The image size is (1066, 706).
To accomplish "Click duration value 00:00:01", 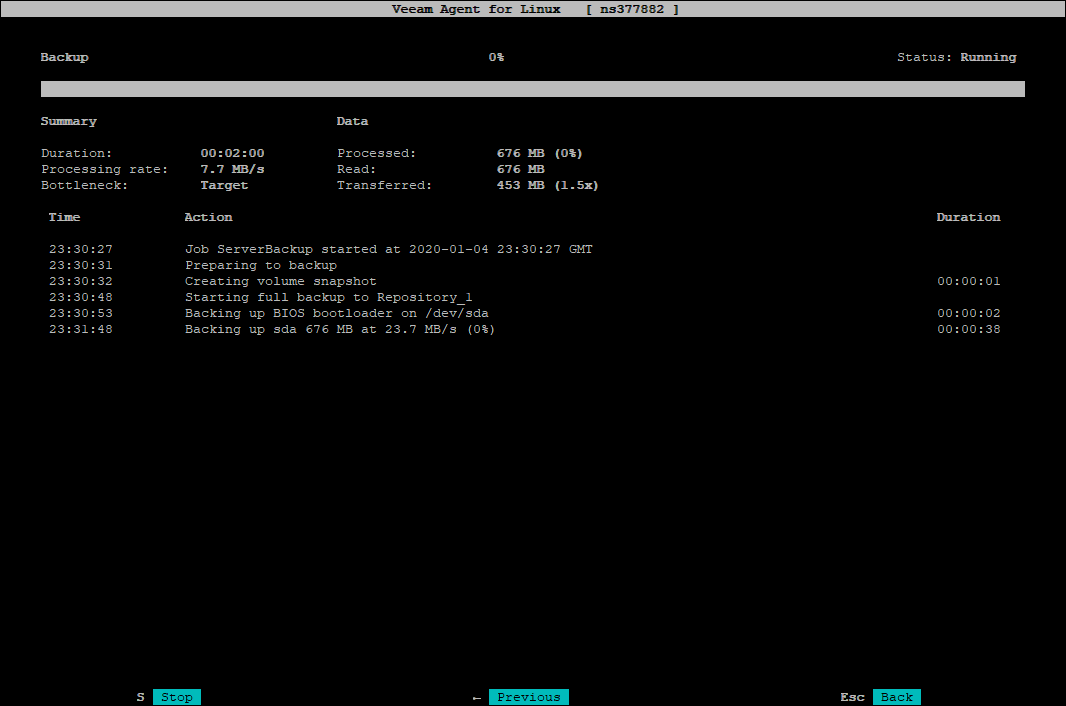I will (969, 282).
